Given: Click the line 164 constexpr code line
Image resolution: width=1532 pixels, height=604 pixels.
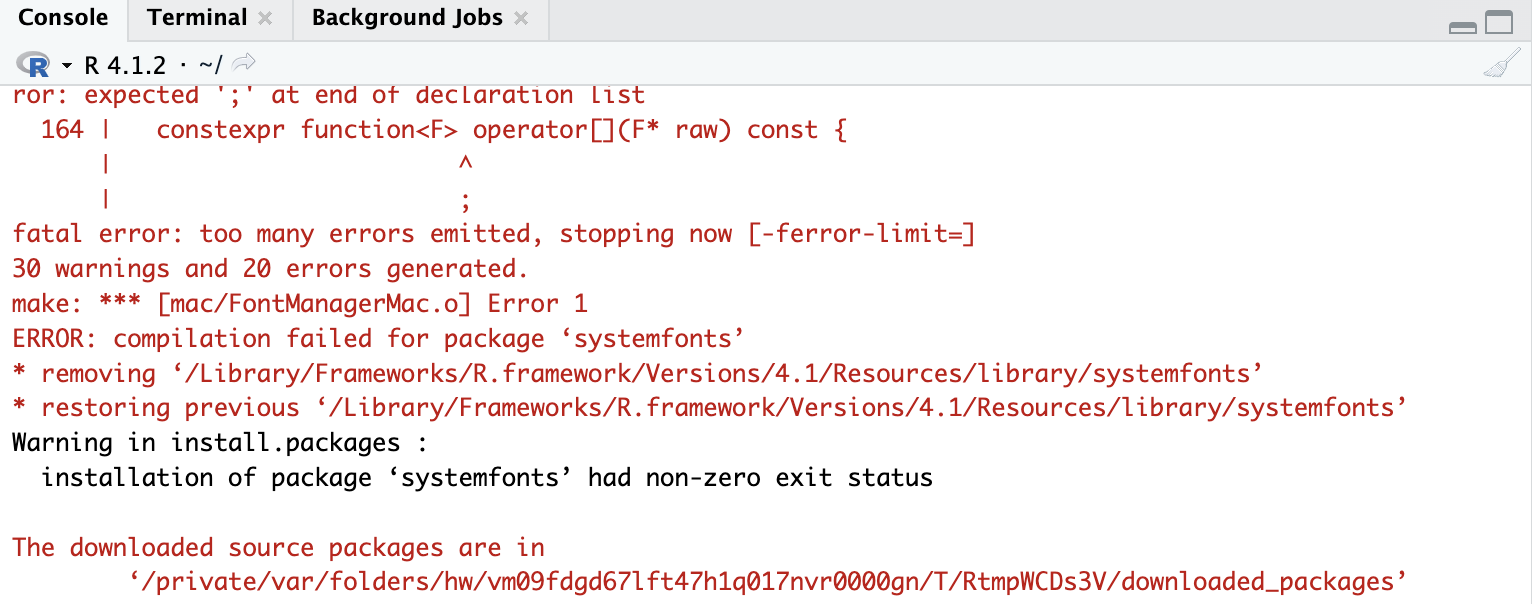Looking at the screenshot, I should pyautogui.click(x=443, y=130).
